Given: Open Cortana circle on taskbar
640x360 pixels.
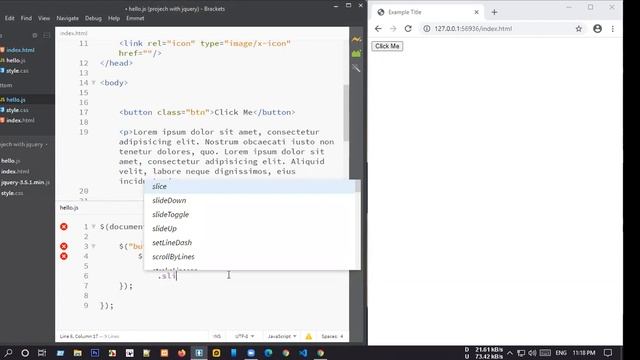Looking at the screenshot, I should click(25, 353).
